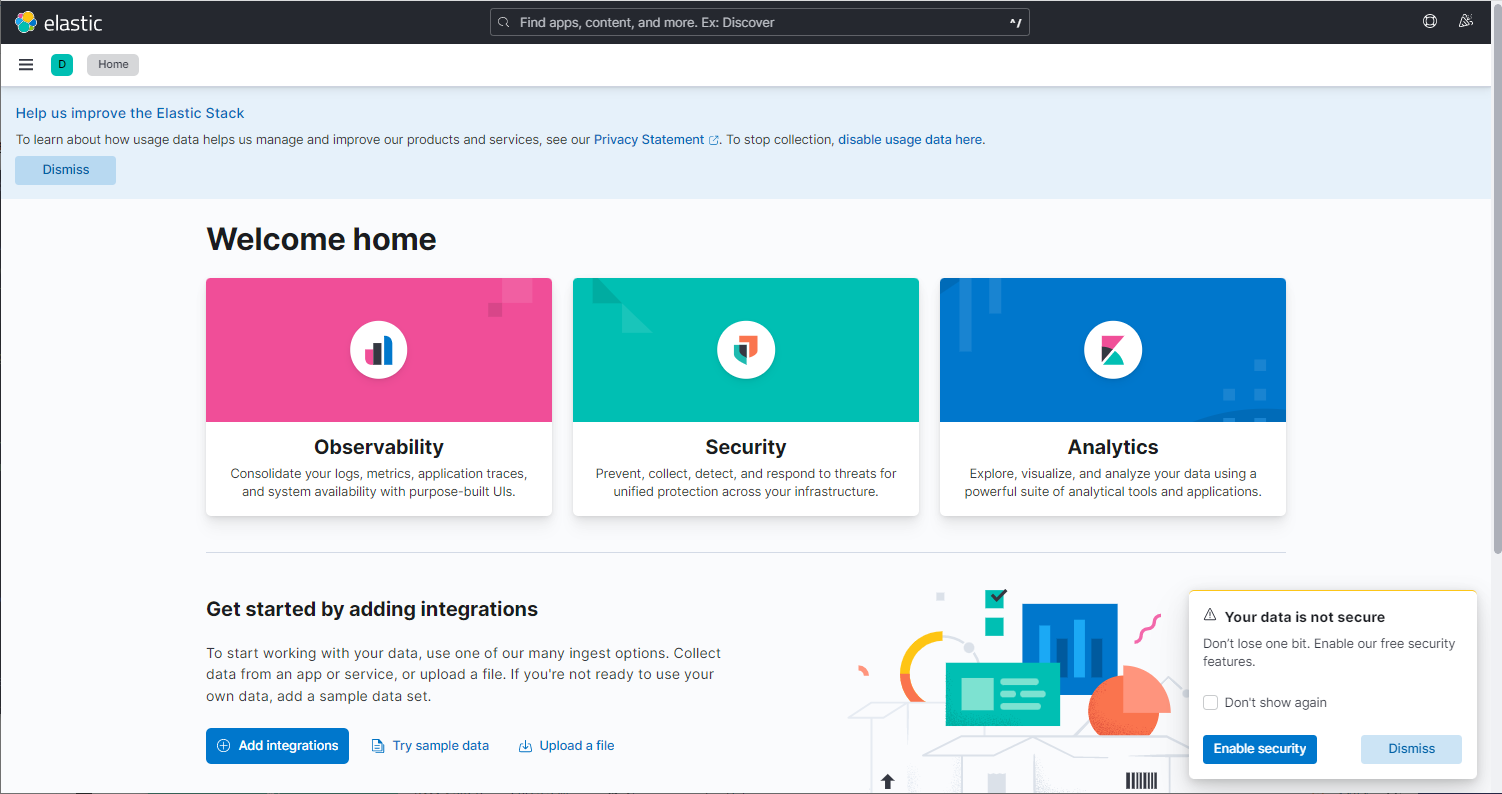
Task: Open the hamburger navigation menu
Action: coord(26,65)
